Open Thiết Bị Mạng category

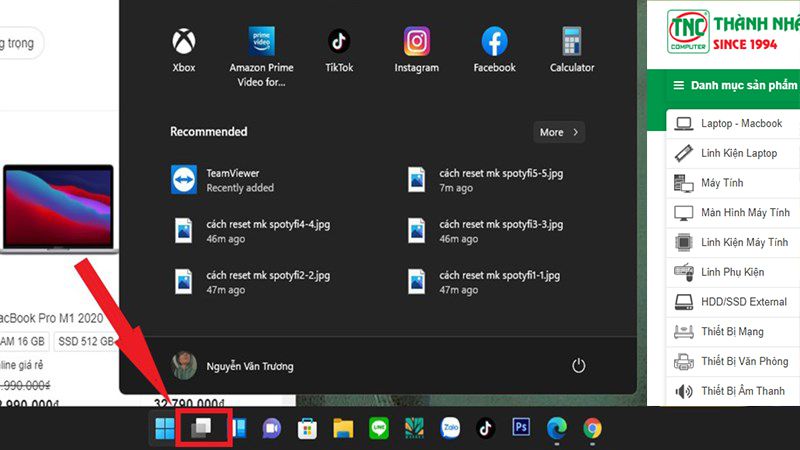coord(733,331)
